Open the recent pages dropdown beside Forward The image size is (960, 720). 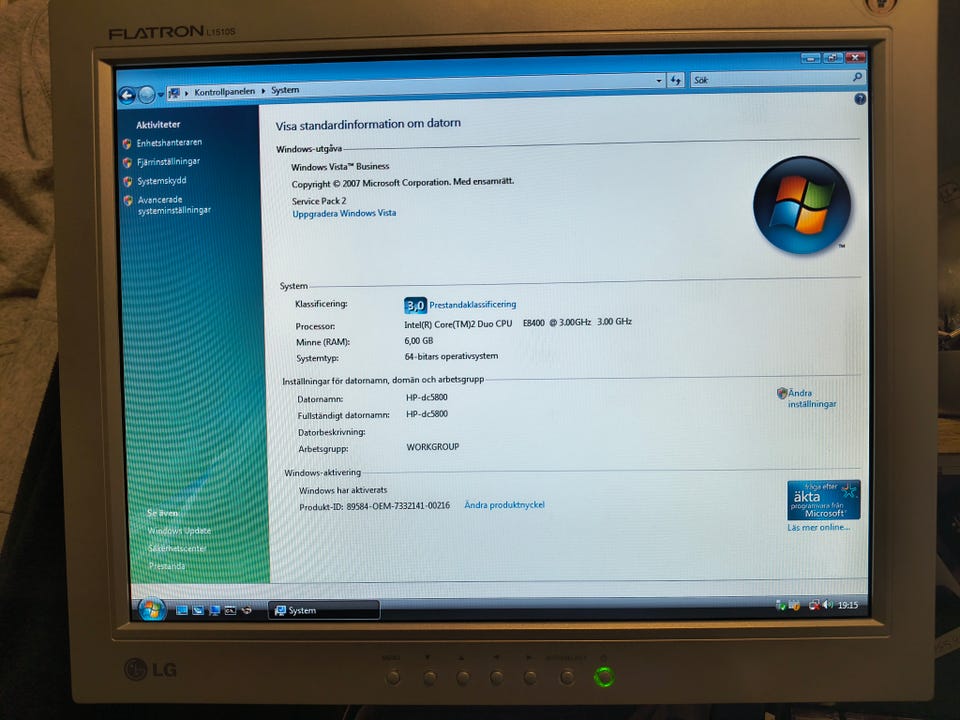coord(160,95)
